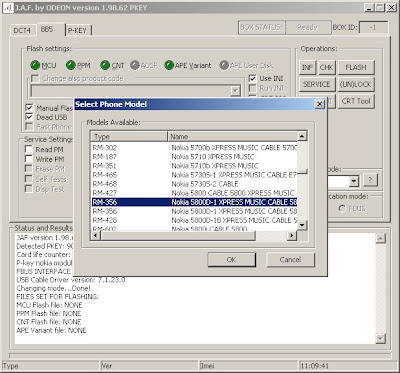The height and width of the screenshot is (373, 400).
Task: Check the Erase PM option
Action: tap(29, 169)
